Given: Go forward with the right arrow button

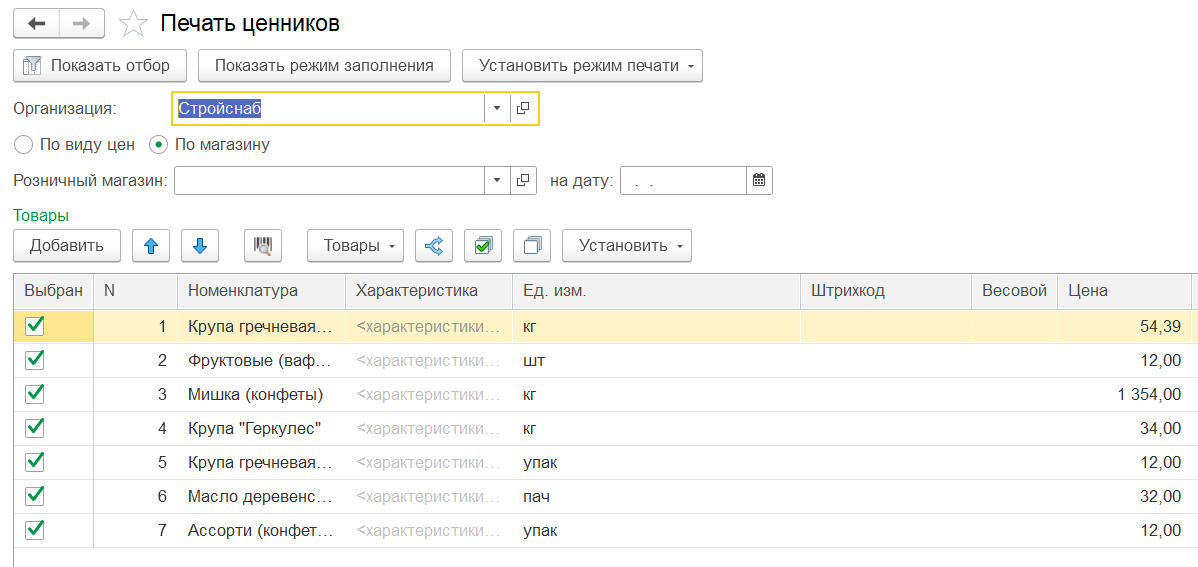Looking at the screenshot, I should pyautogui.click(x=82, y=24).
